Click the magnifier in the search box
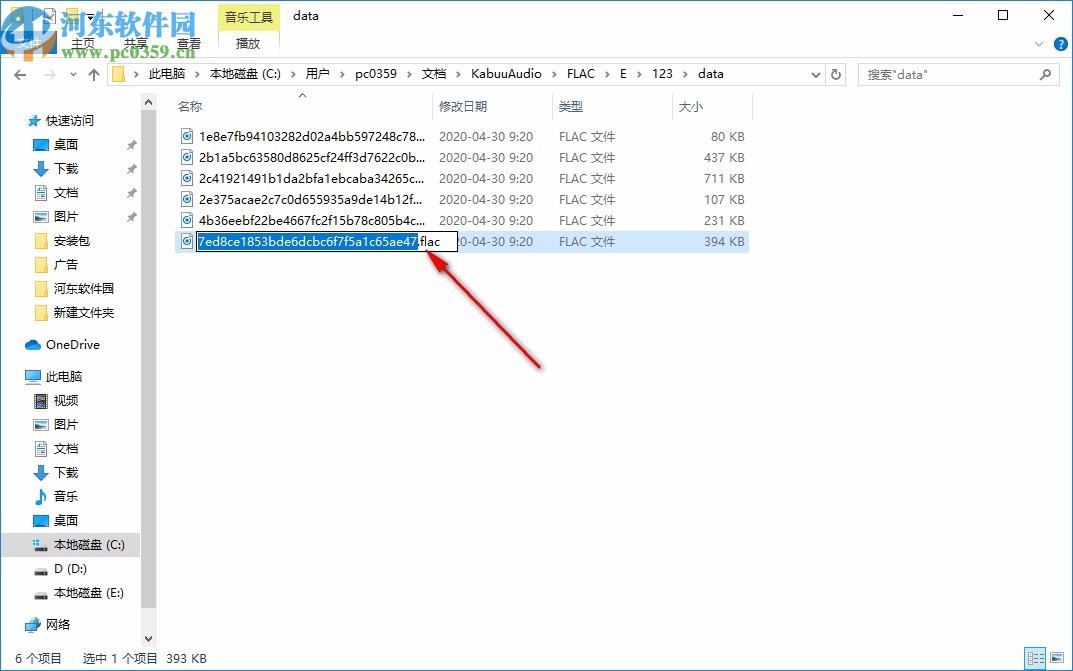This screenshot has width=1073, height=671. (1045, 73)
